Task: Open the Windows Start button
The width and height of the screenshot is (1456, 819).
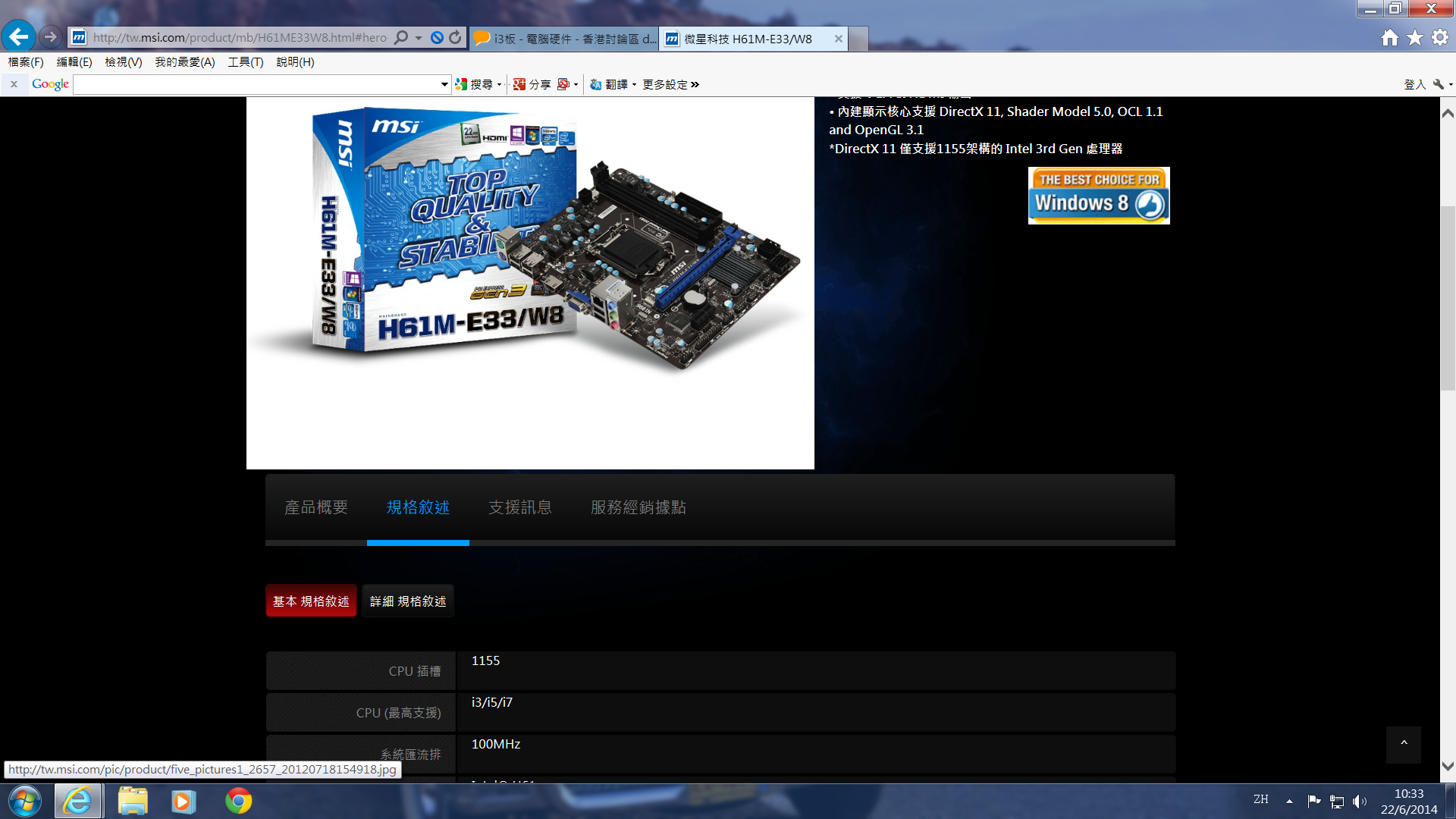Action: [x=24, y=802]
